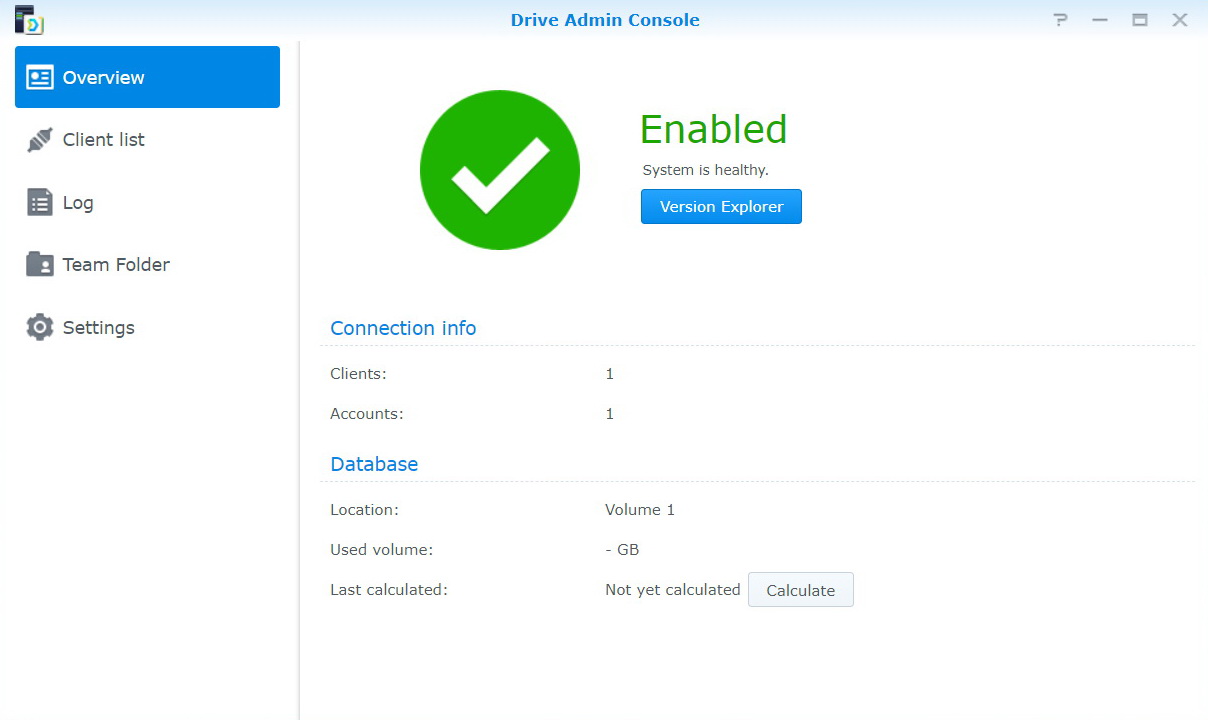This screenshot has width=1208, height=720.
Task: Click the Connection info heading
Action: coord(403,328)
